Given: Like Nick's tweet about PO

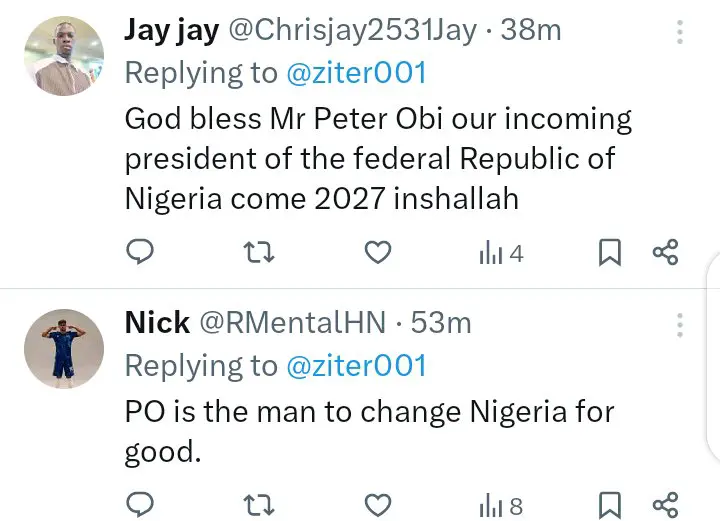Looking at the screenshot, I should (x=377, y=505).
